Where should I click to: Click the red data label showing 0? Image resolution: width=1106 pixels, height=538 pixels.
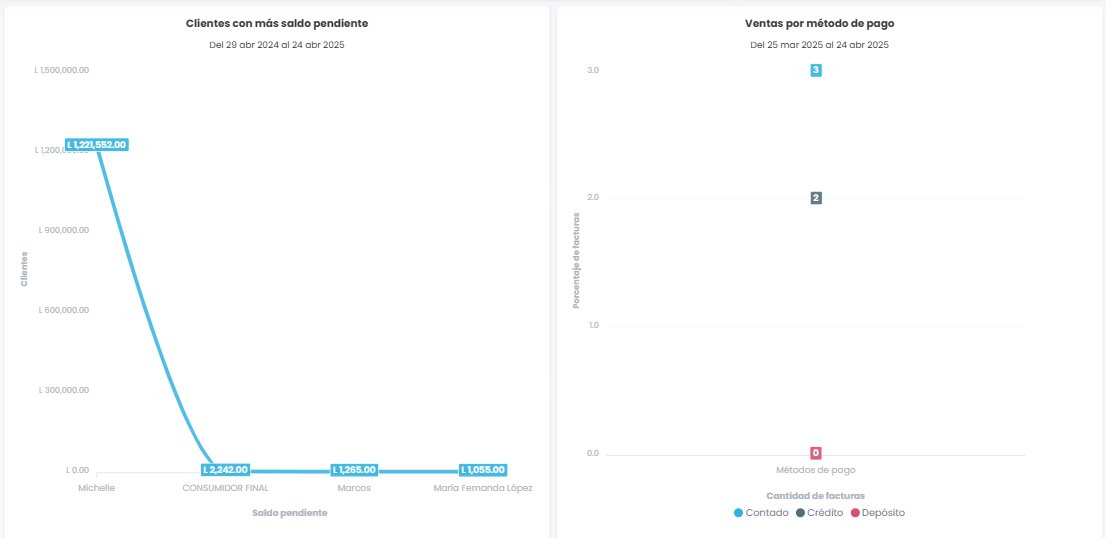[816, 453]
